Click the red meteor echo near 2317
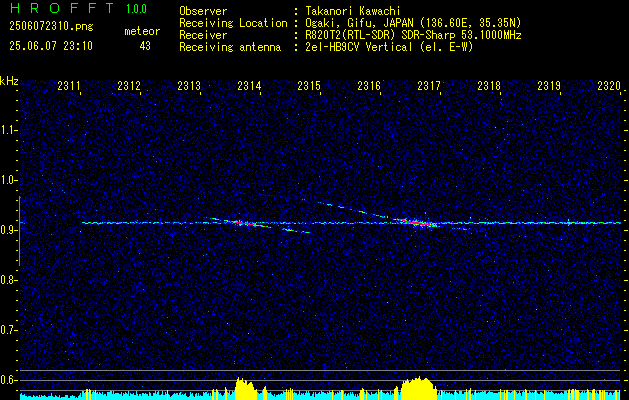This screenshot has width=629, height=400. click(417, 222)
